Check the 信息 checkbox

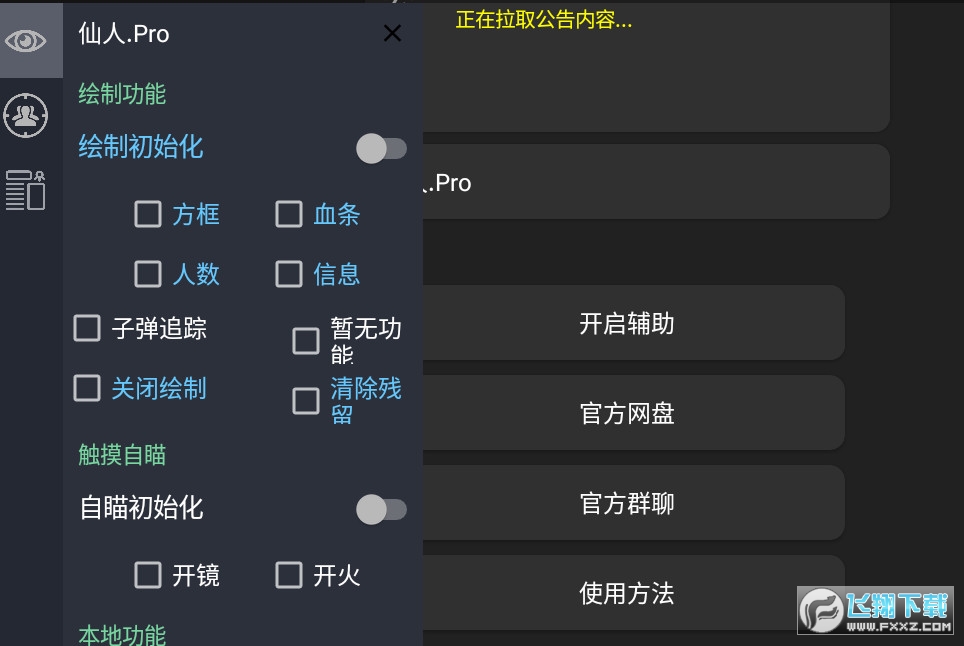click(288, 274)
